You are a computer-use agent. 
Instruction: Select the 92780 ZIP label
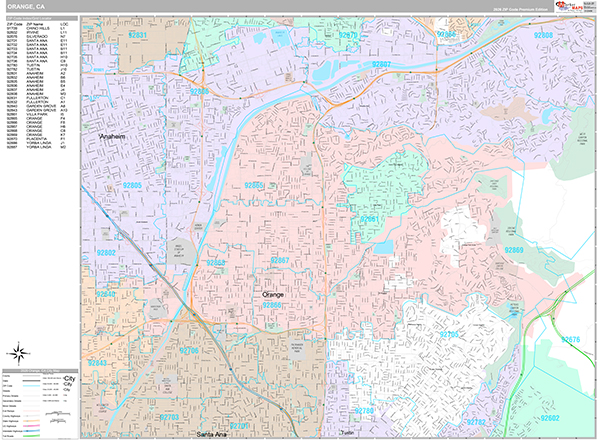tap(364, 411)
